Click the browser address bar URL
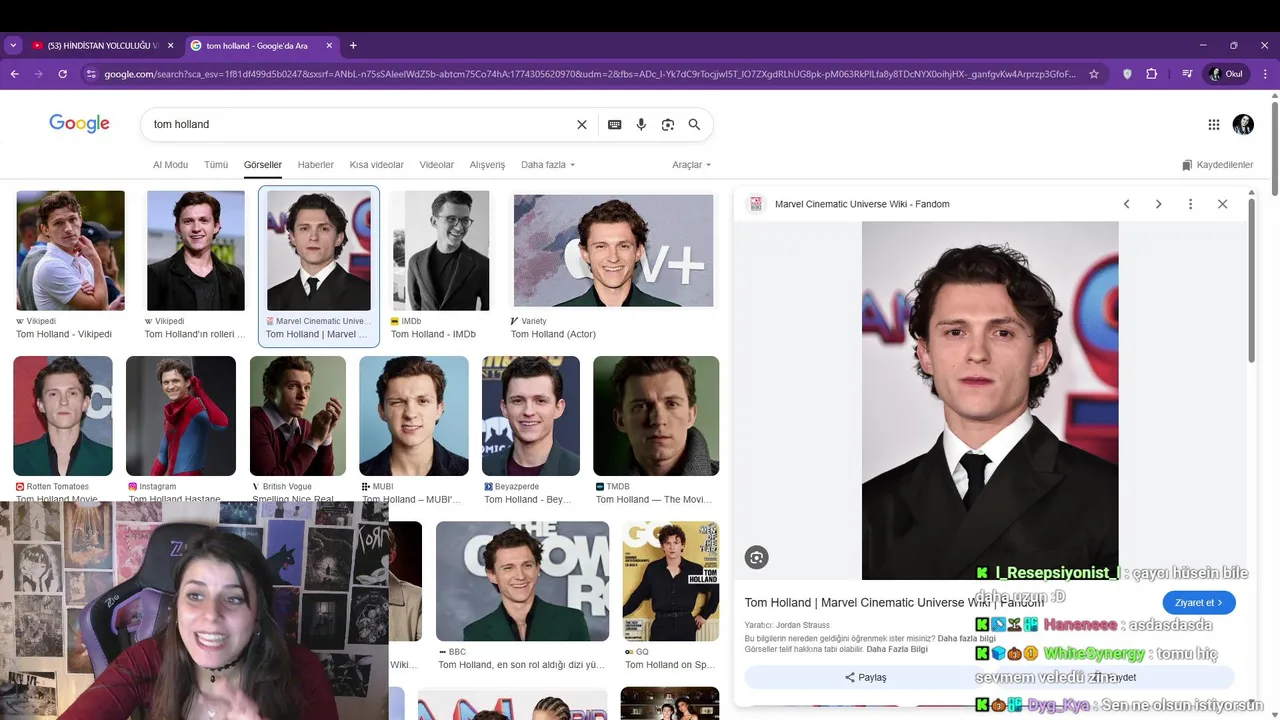Image resolution: width=1280 pixels, height=720 pixels. click(590, 74)
